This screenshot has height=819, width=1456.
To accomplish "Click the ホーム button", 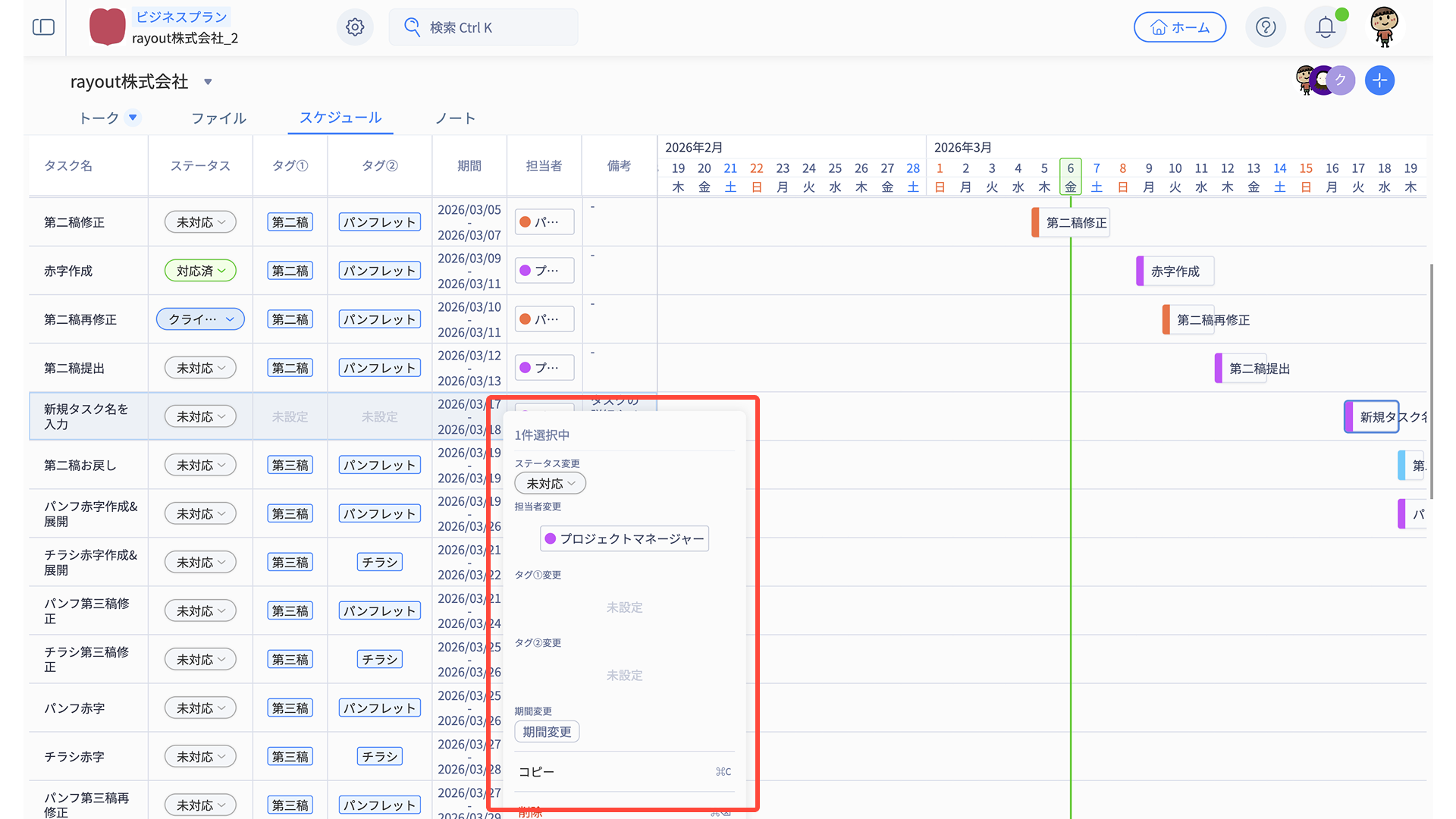I will tap(1179, 27).
